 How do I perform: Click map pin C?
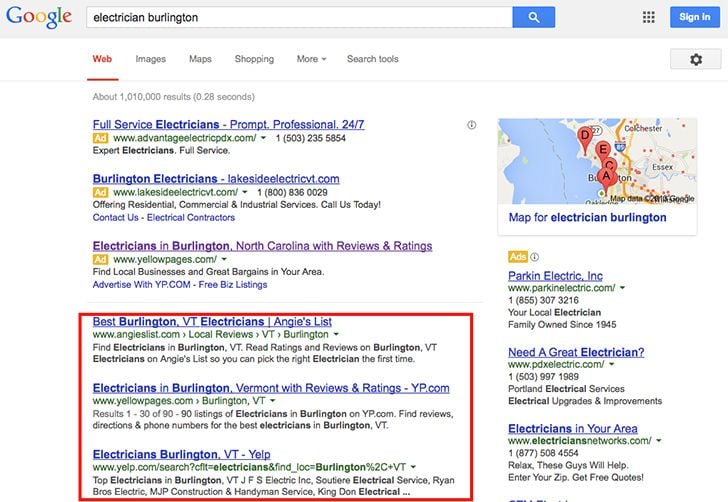coord(611,164)
